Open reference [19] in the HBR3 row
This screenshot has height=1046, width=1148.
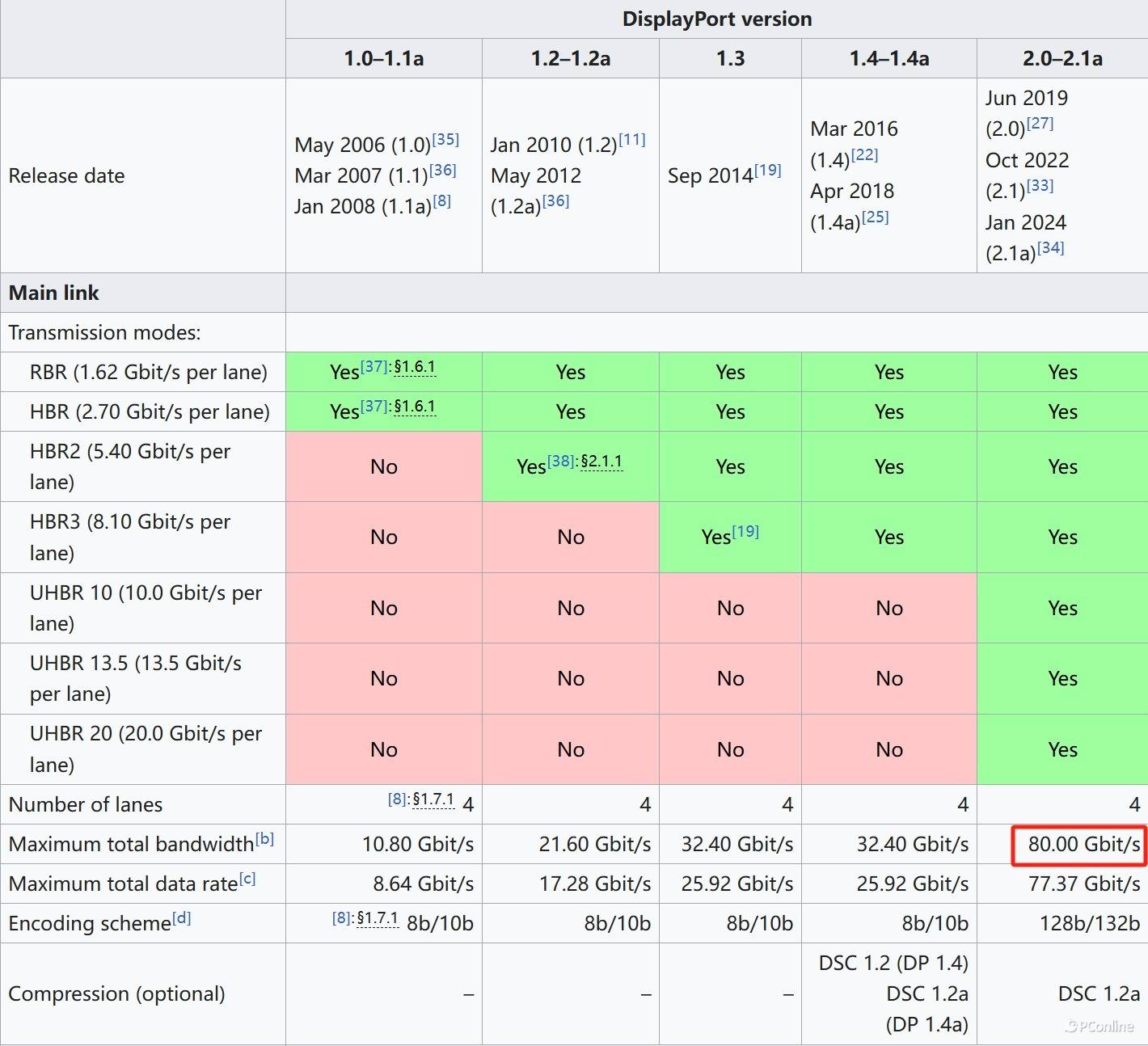pos(745,532)
